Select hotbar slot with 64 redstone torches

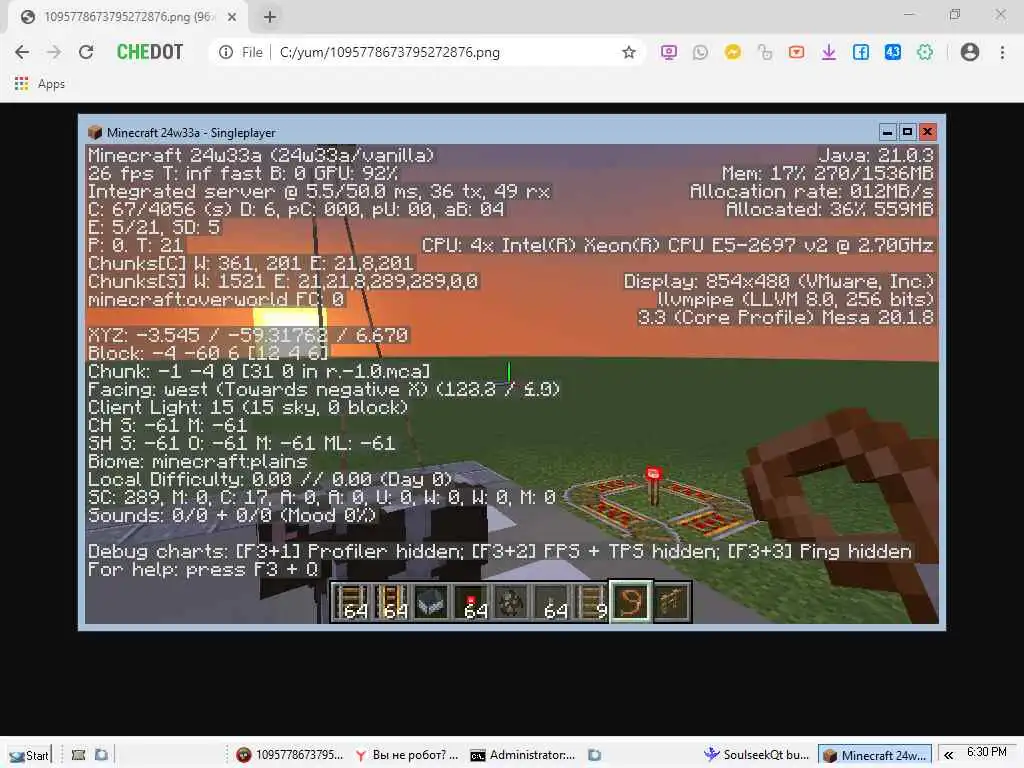click(x=472, y=601)
